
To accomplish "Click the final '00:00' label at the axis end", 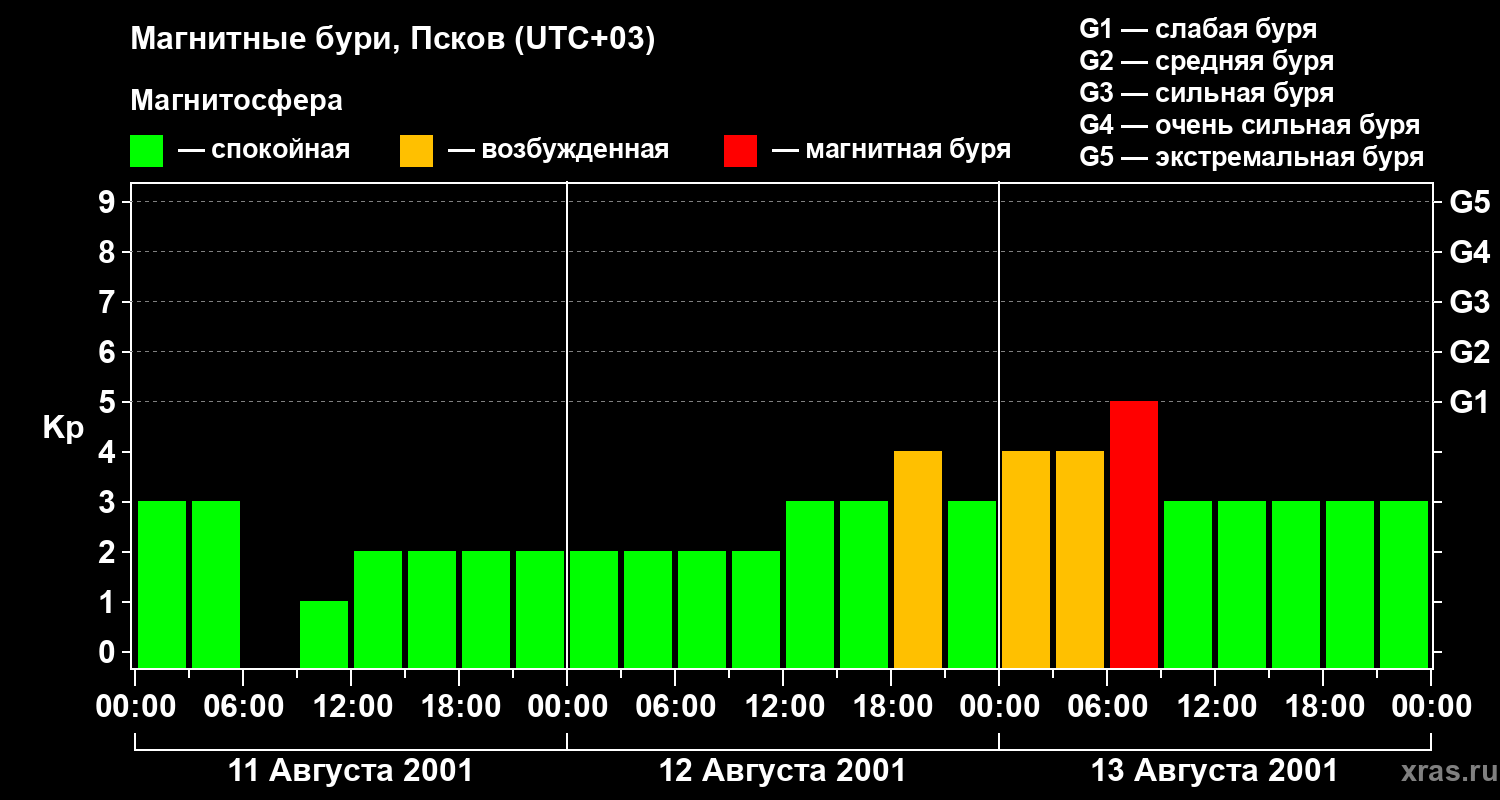I will tap(1431, 707).
